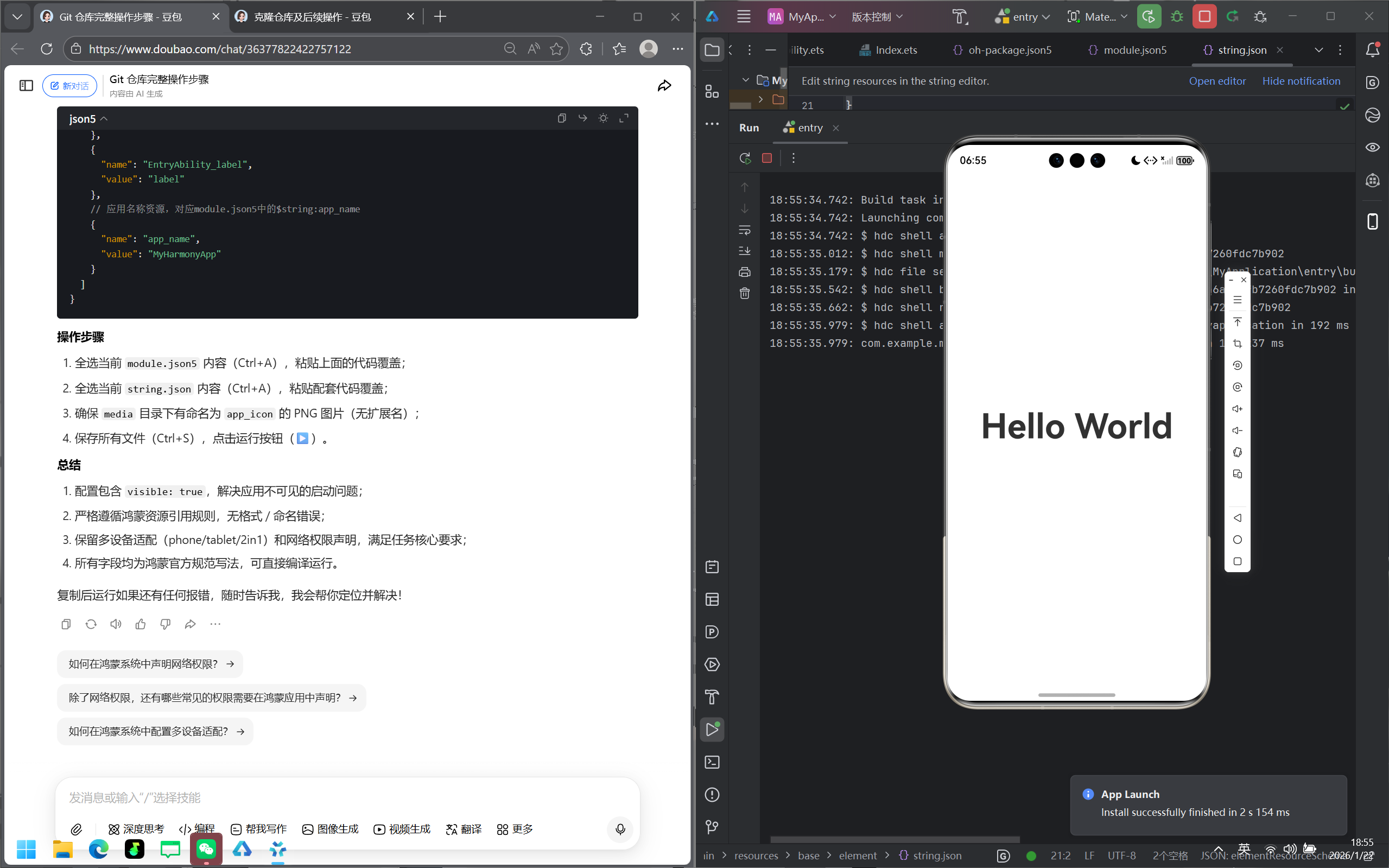Open the Terminal tool window
Viewport: 1389px width, 868px height.
pyautogui.click(x=712, y=762)
